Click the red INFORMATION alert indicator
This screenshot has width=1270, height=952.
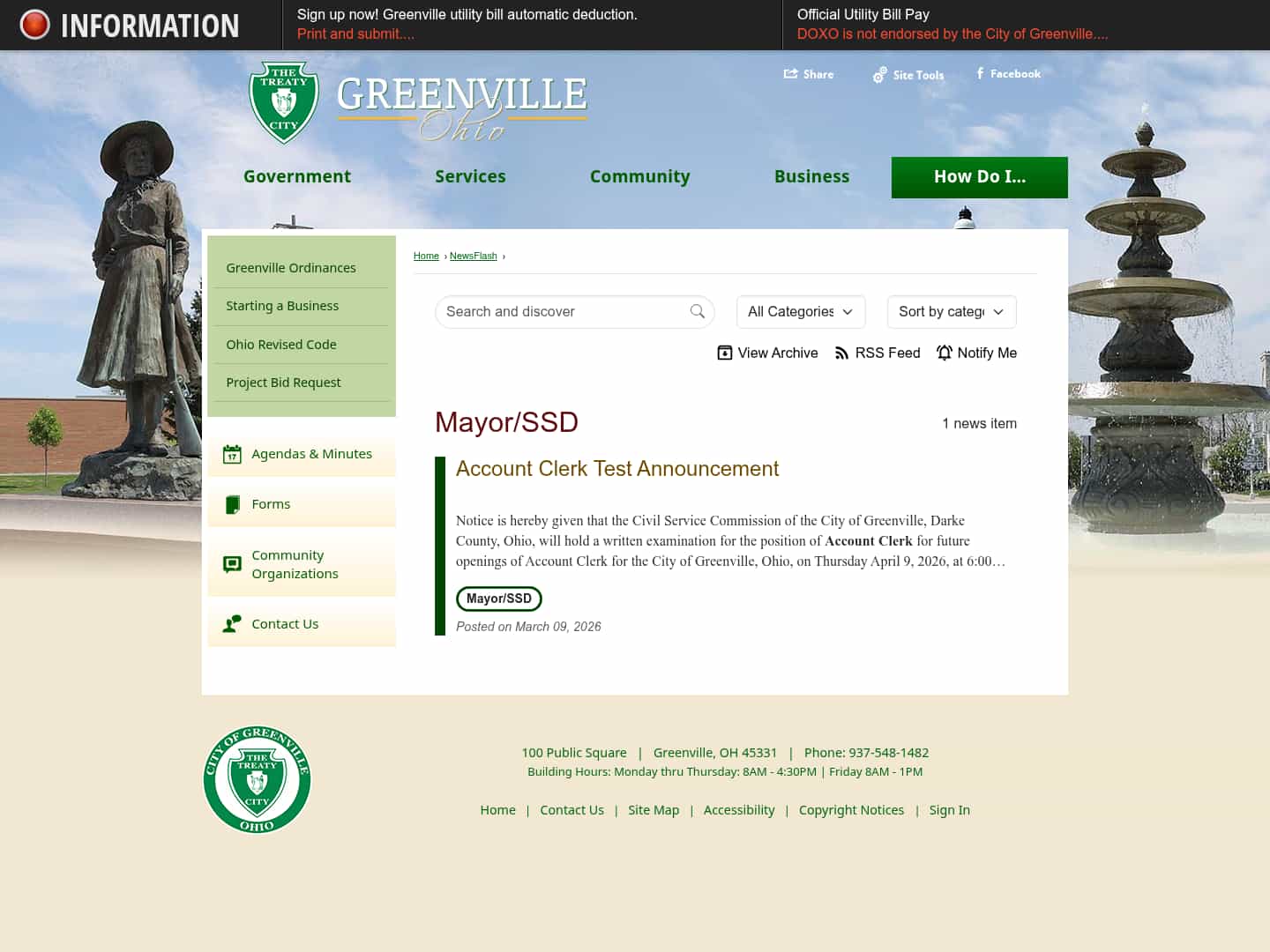coord(34,24)
